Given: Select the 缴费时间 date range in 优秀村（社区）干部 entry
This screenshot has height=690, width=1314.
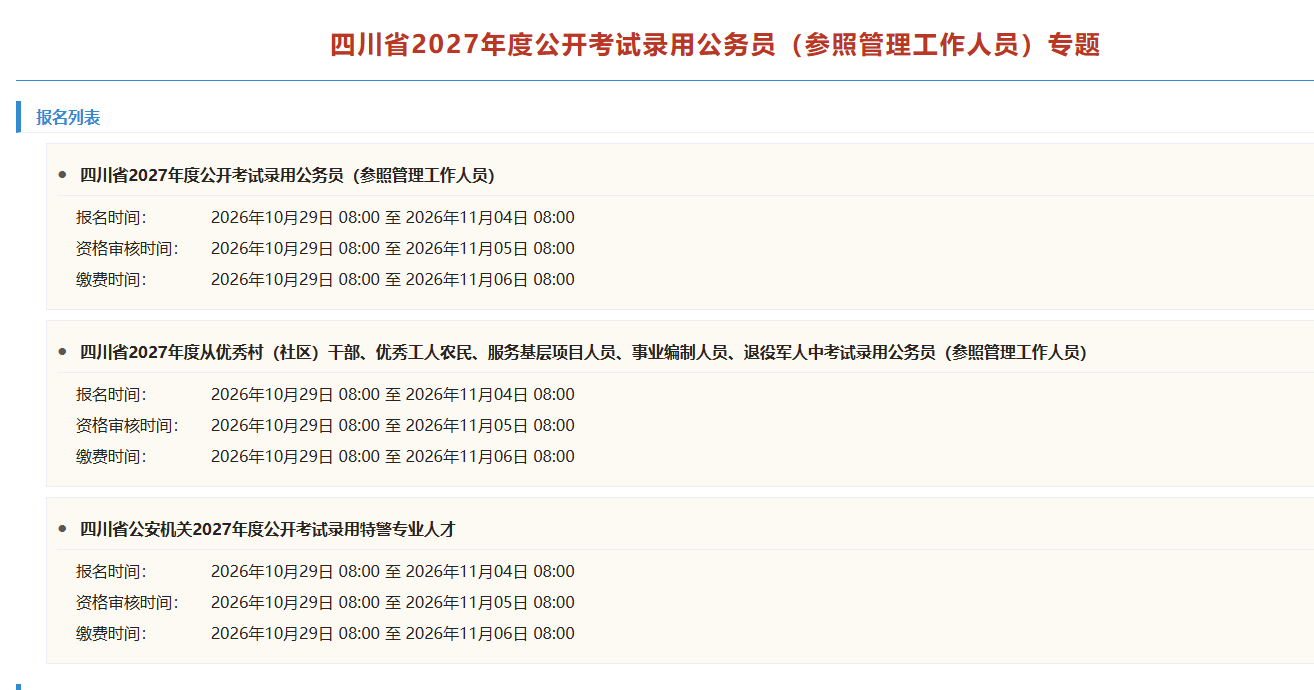Looking at the screenshot, I should coord(393,457).
